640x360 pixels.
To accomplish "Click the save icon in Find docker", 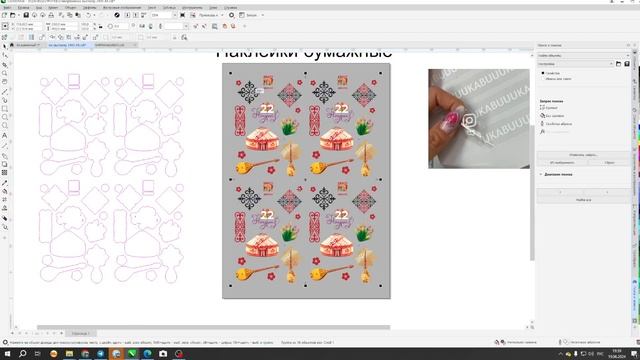I will pyautogui.click(x=627, y=64).
